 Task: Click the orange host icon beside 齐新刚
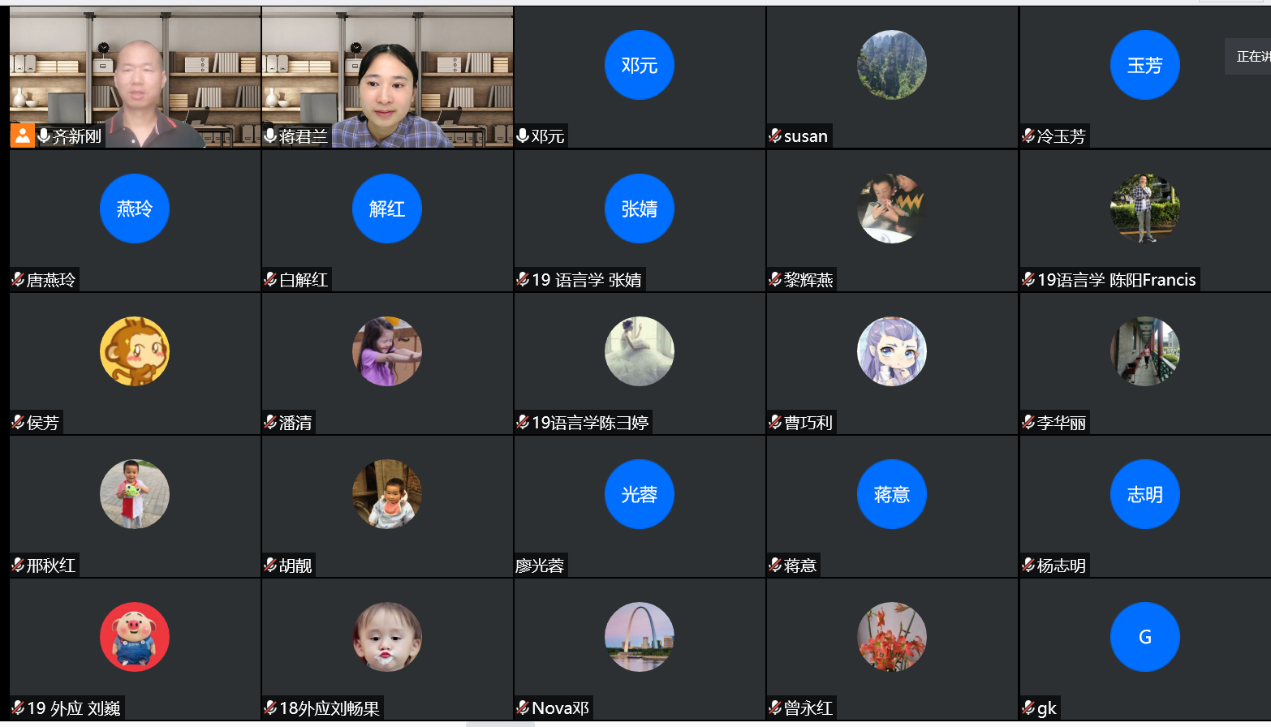(22, 136)
